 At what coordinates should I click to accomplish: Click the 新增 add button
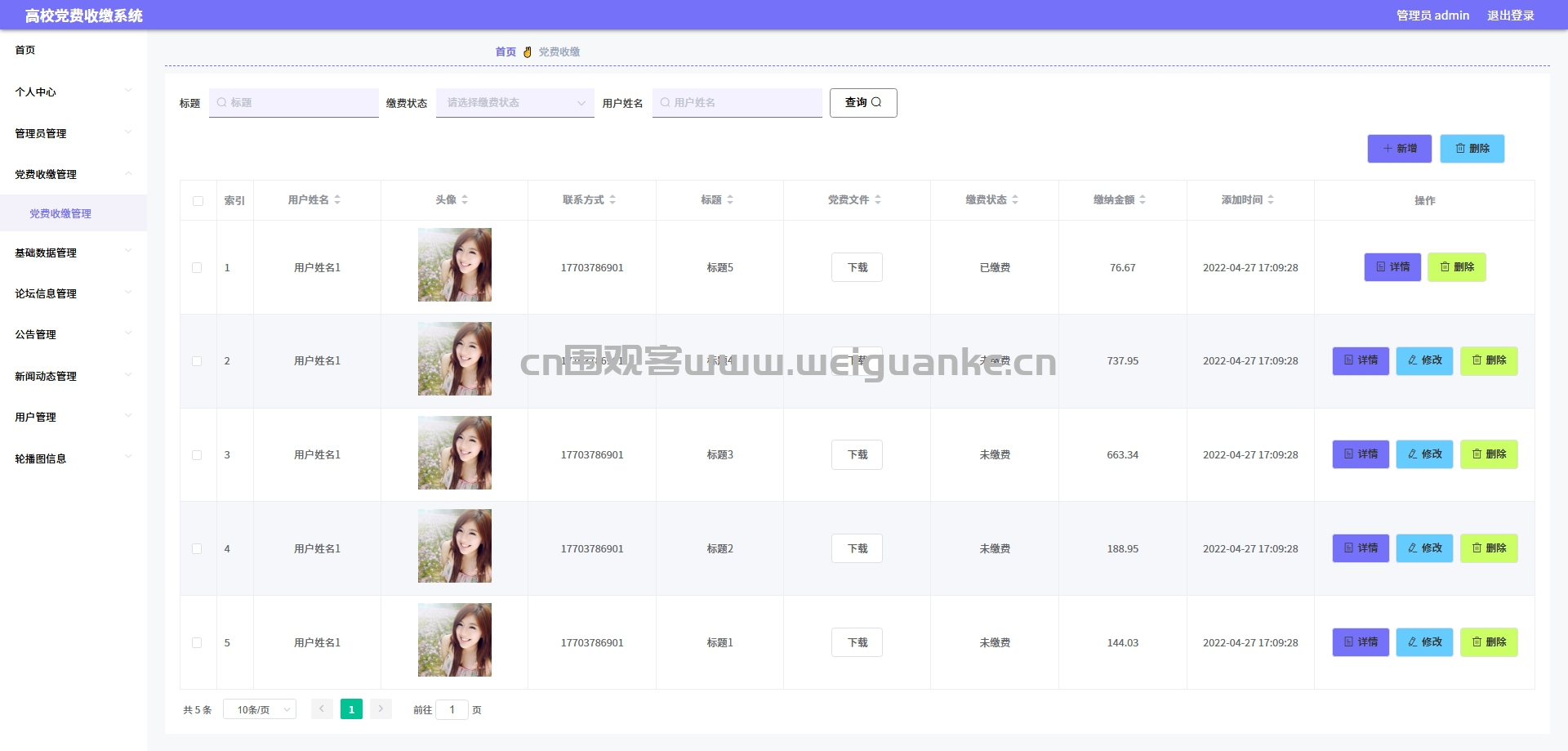(1400, 149)
